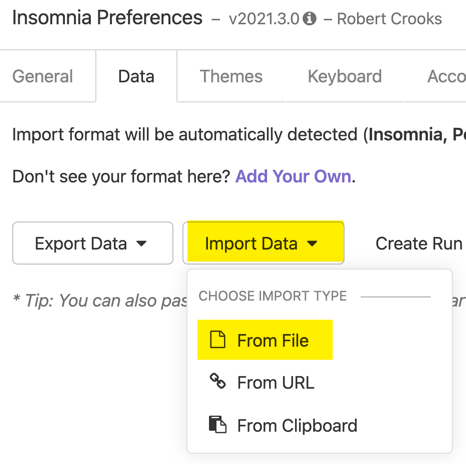The height and width of the screenshot is (464, 466).
Task: Expand the Export Data dropdown arrow
Action: [x=142, y=244]
